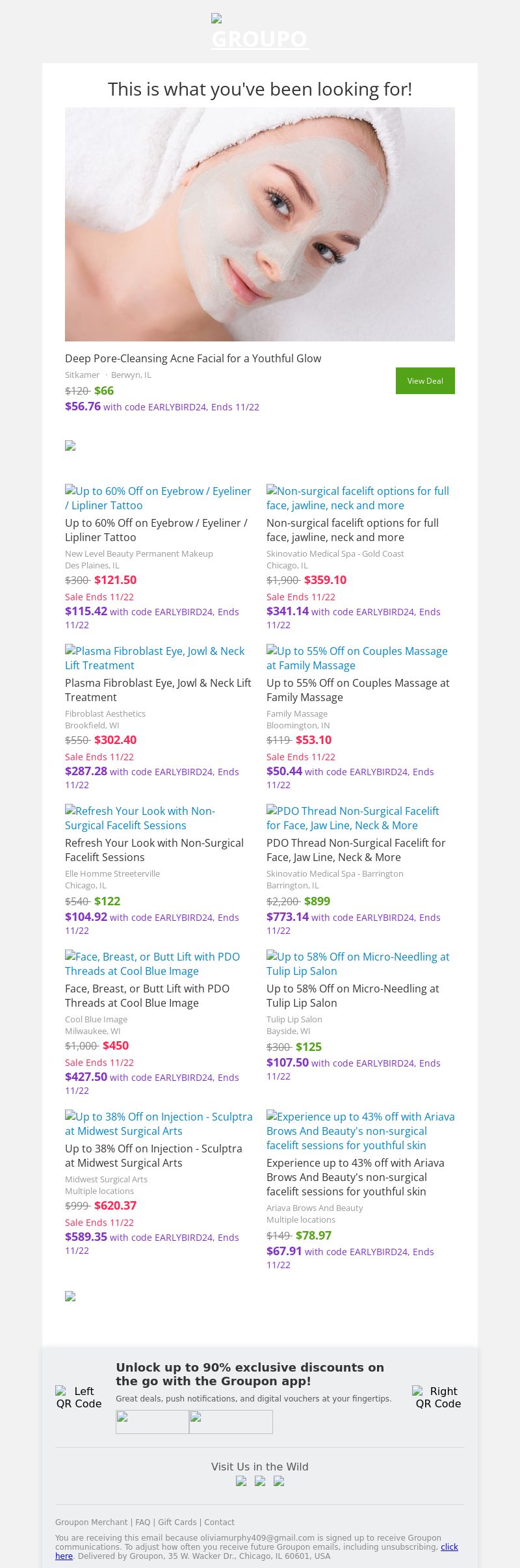Open Couples Massage at Family Massage image link
This screenshot has width=520, height=1568.
coord(357,658)
